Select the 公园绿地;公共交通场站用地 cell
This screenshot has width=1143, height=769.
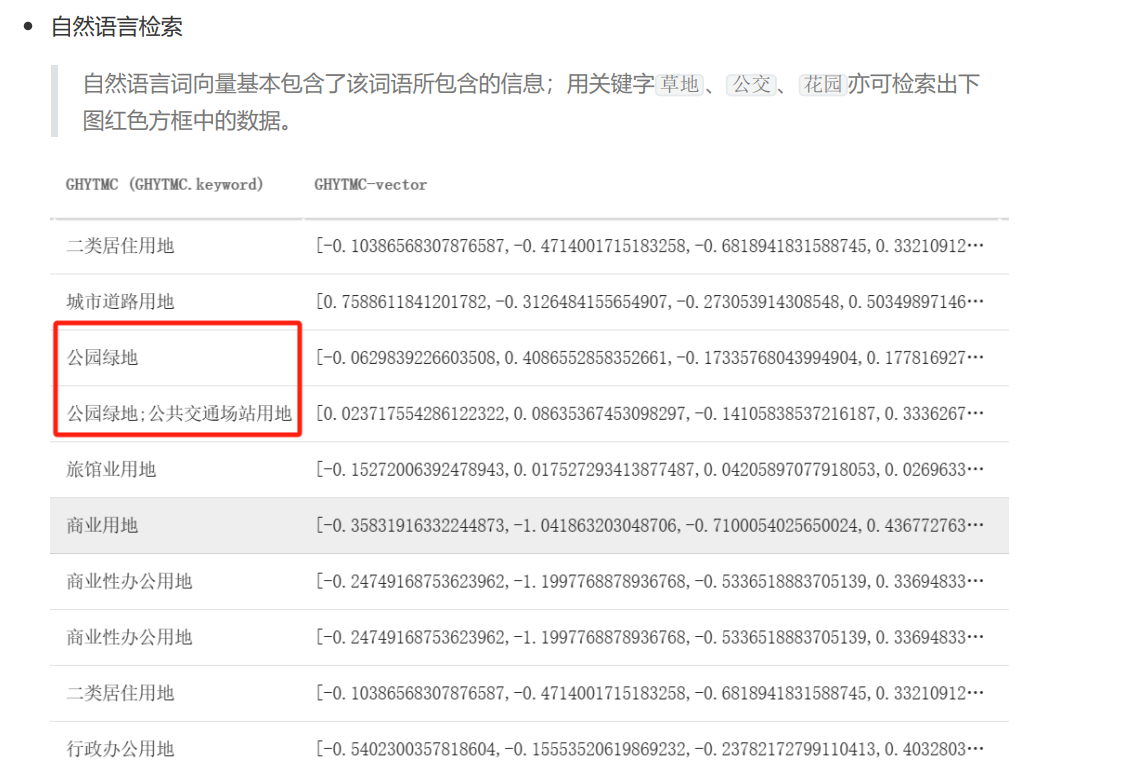pos(179,414)
